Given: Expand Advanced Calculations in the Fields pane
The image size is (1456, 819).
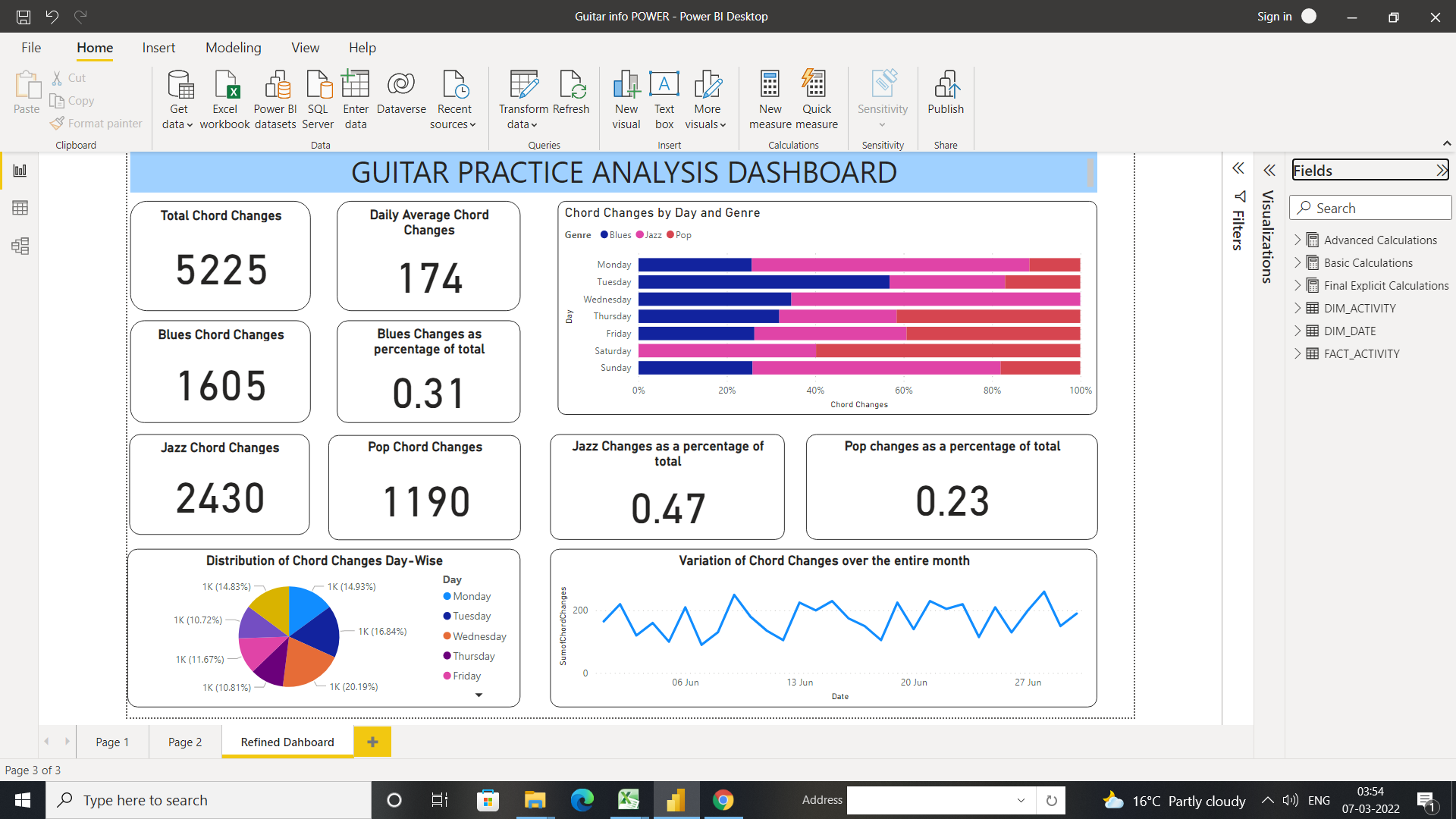Looking at the screenshot, I should coord(1298,240).
